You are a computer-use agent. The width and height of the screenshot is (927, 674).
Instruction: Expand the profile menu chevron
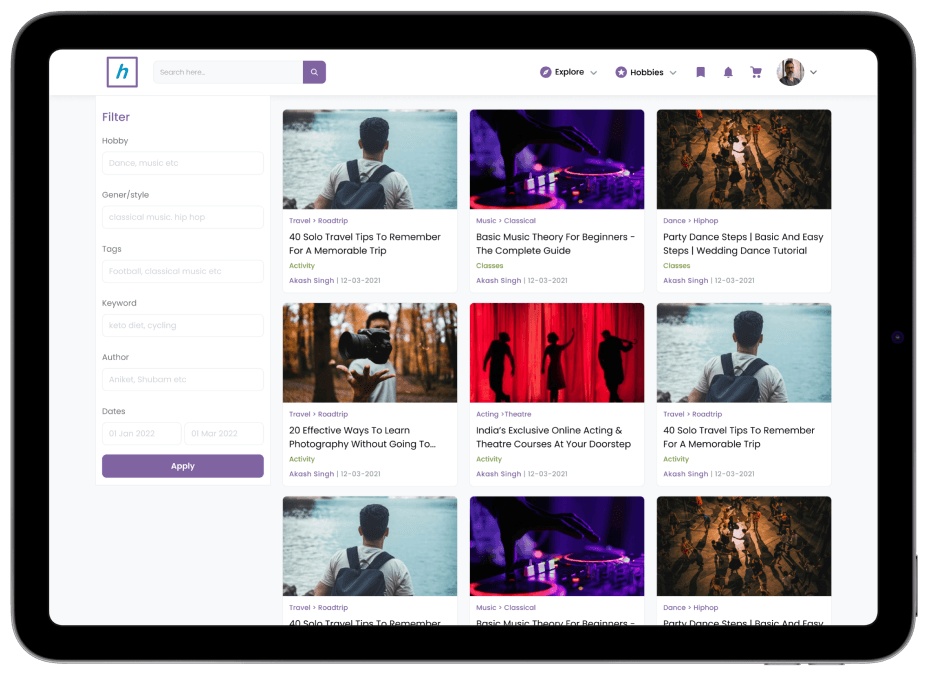click(x=813, y=72)
